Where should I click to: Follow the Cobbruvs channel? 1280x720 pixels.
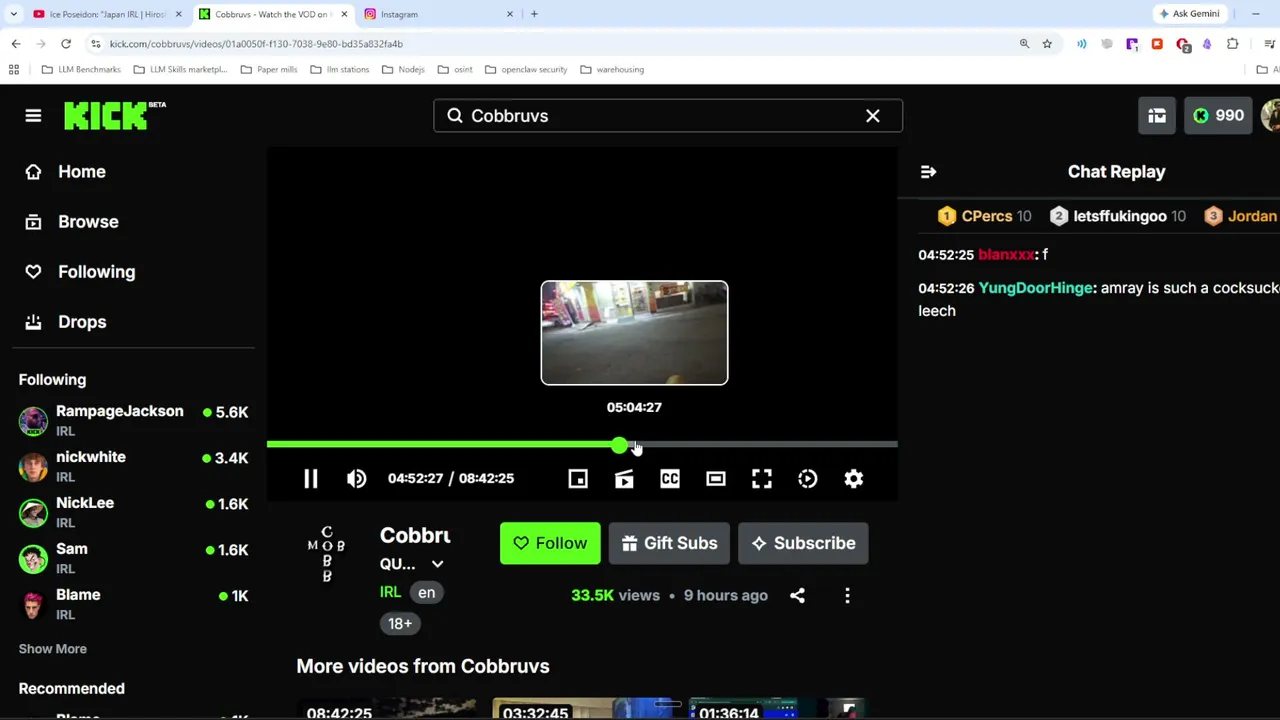[x=550, y=543]
